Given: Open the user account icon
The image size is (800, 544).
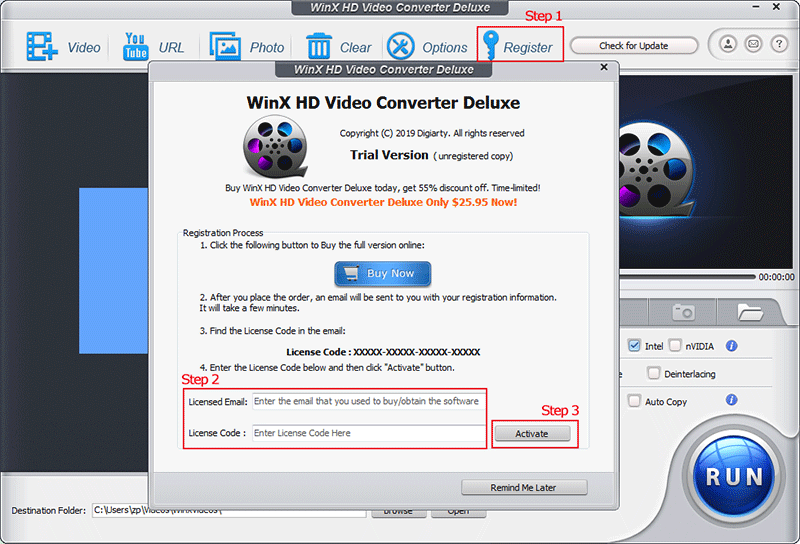Looking at the screenshot, I should [x=728, y=44].
